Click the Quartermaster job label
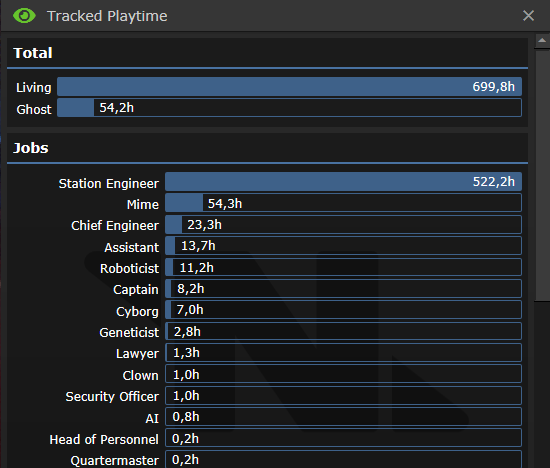The image size is (550, 468). [114, 461]
